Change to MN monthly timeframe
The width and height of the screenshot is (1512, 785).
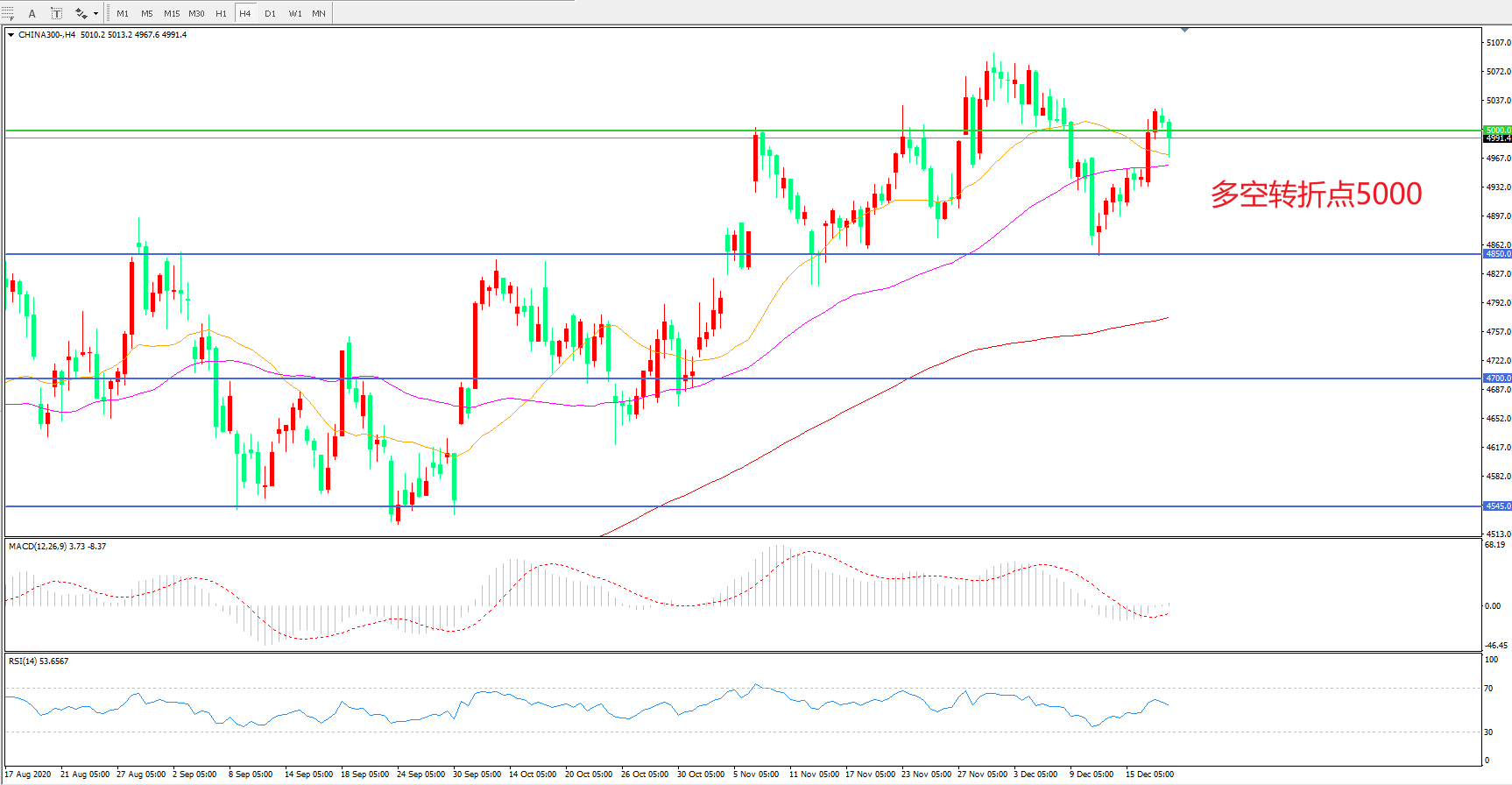click(319, 13)
